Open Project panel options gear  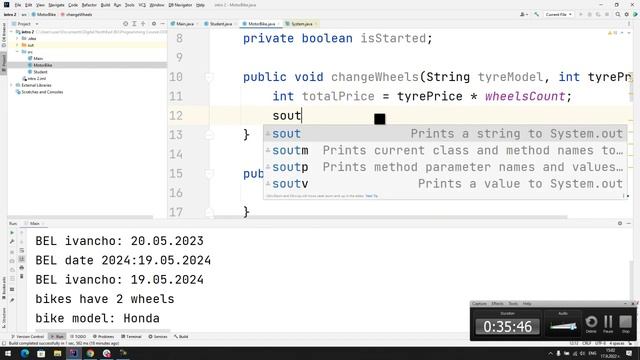[154, 24]
